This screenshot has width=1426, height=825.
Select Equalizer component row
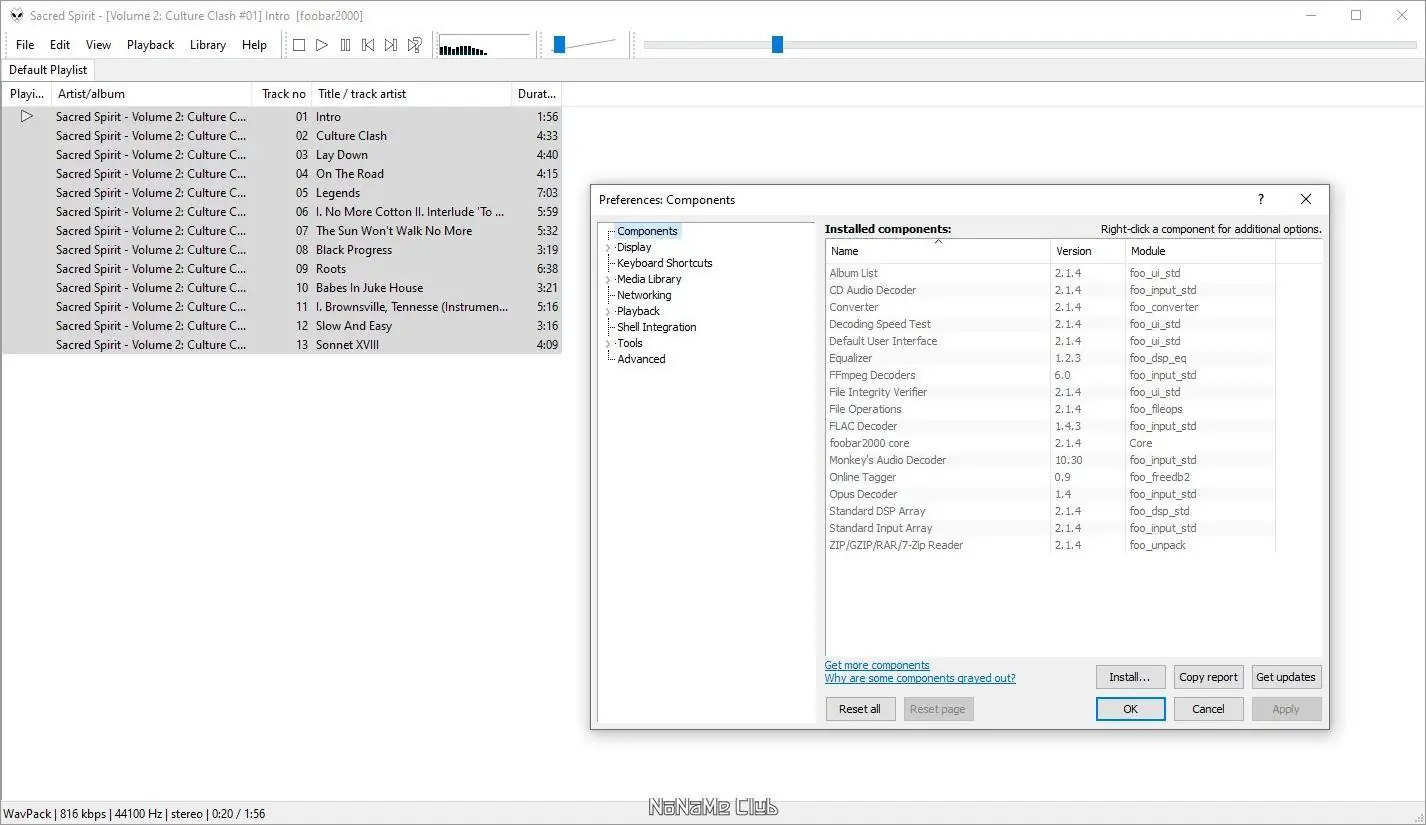click(1050, 358)
